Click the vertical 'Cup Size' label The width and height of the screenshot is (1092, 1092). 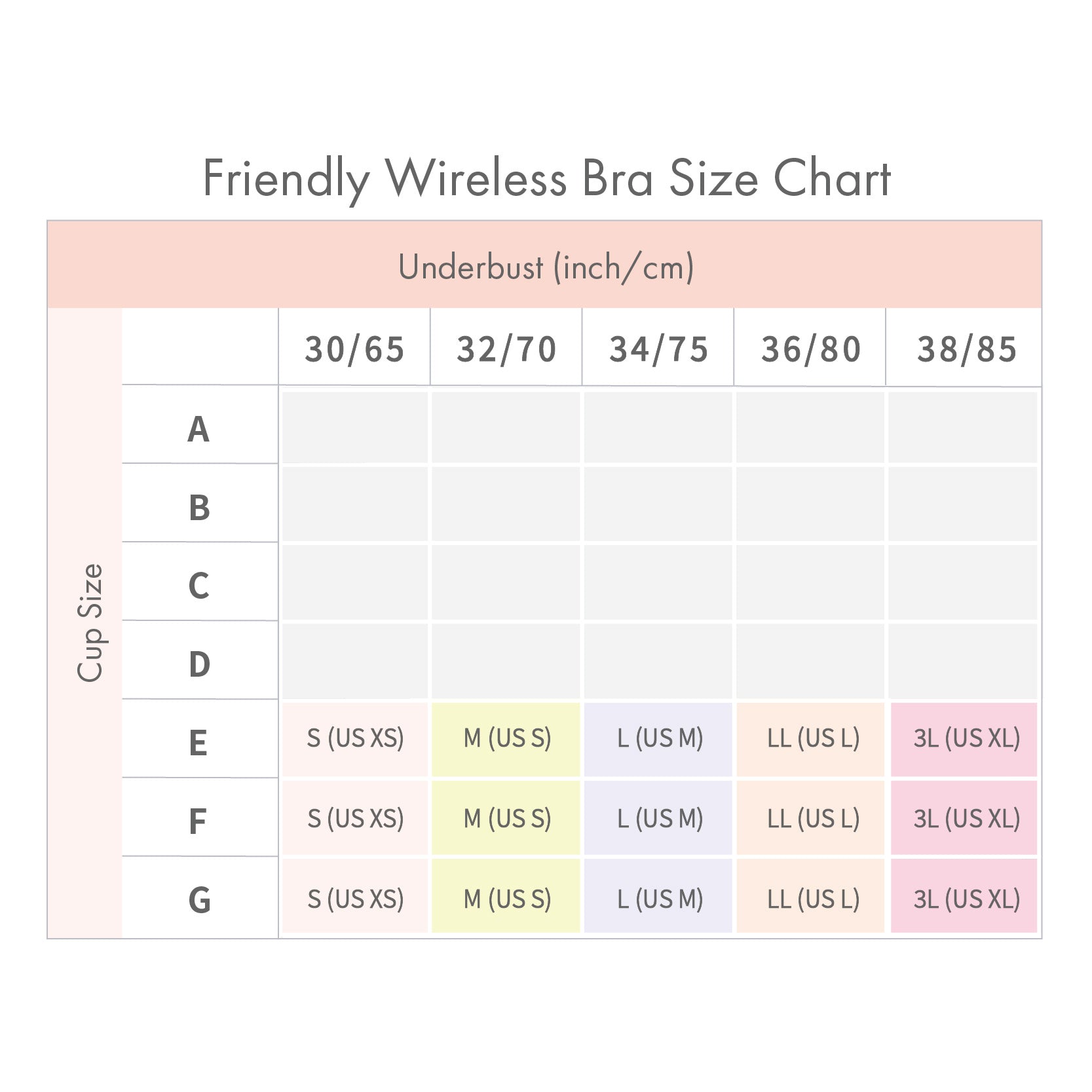90,622
